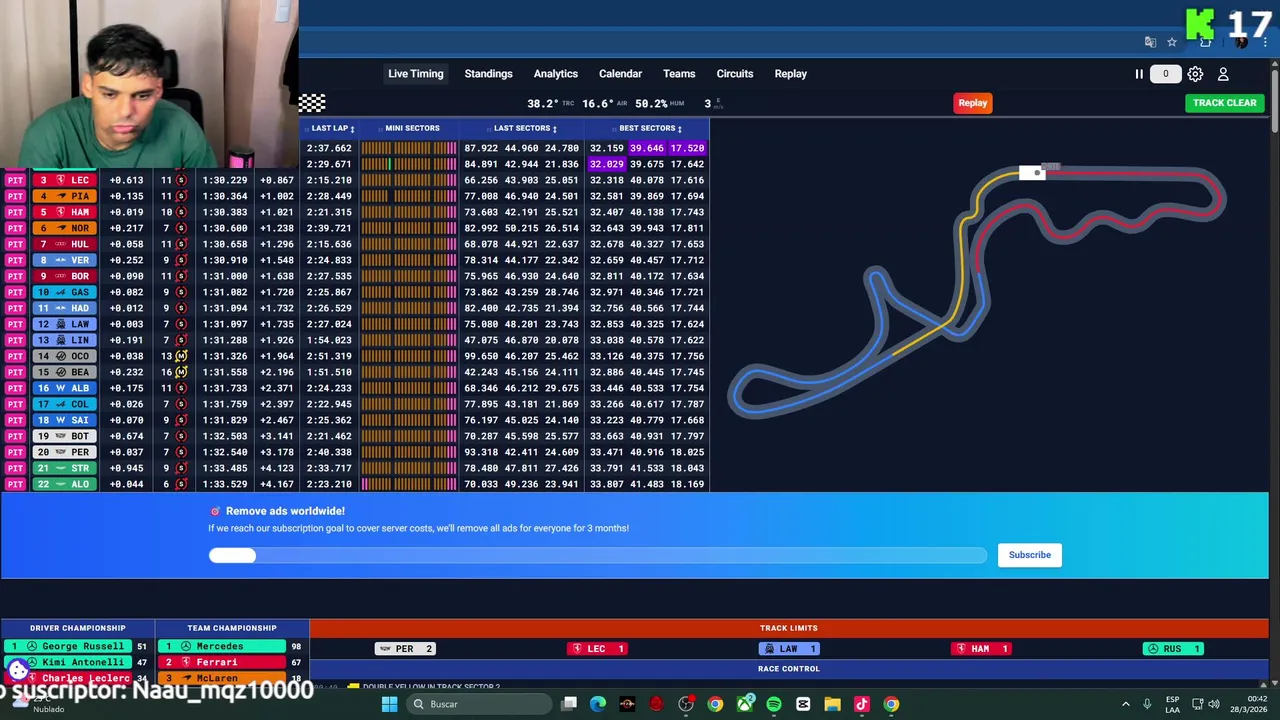Open the user account icon
The height and width of the screenshot is (720, 1280).
(x=1223, y=74)
